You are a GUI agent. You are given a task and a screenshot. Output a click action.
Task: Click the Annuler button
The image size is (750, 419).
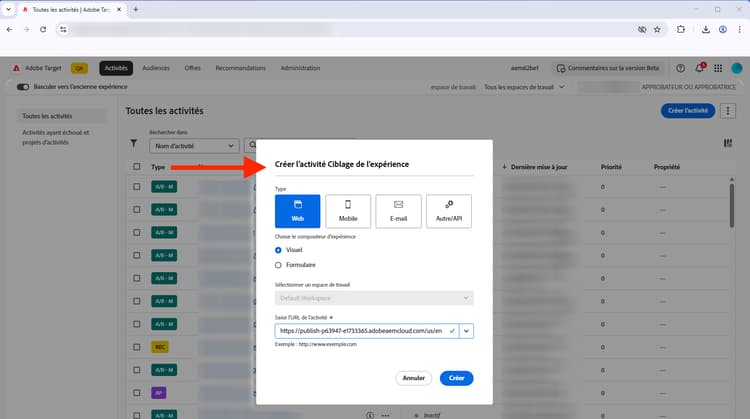coord(413,378)
